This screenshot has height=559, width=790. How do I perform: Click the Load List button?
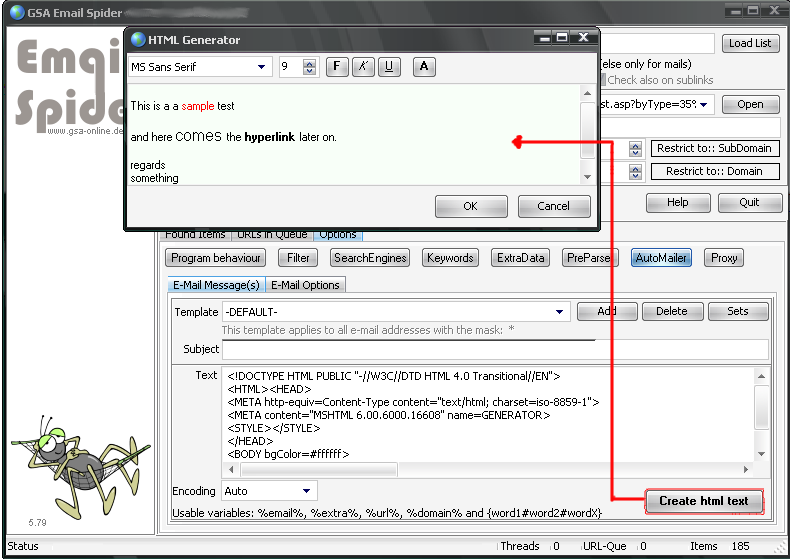749,43
